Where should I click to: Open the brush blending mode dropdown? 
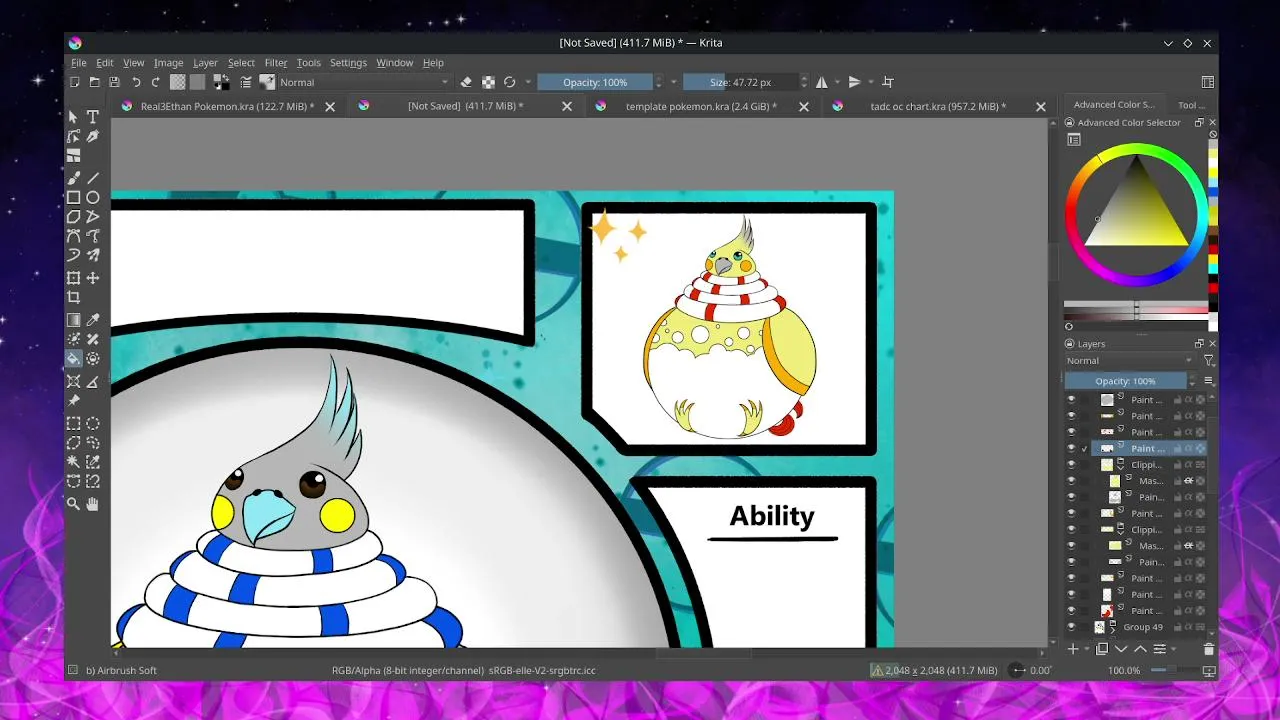[364, 82]
